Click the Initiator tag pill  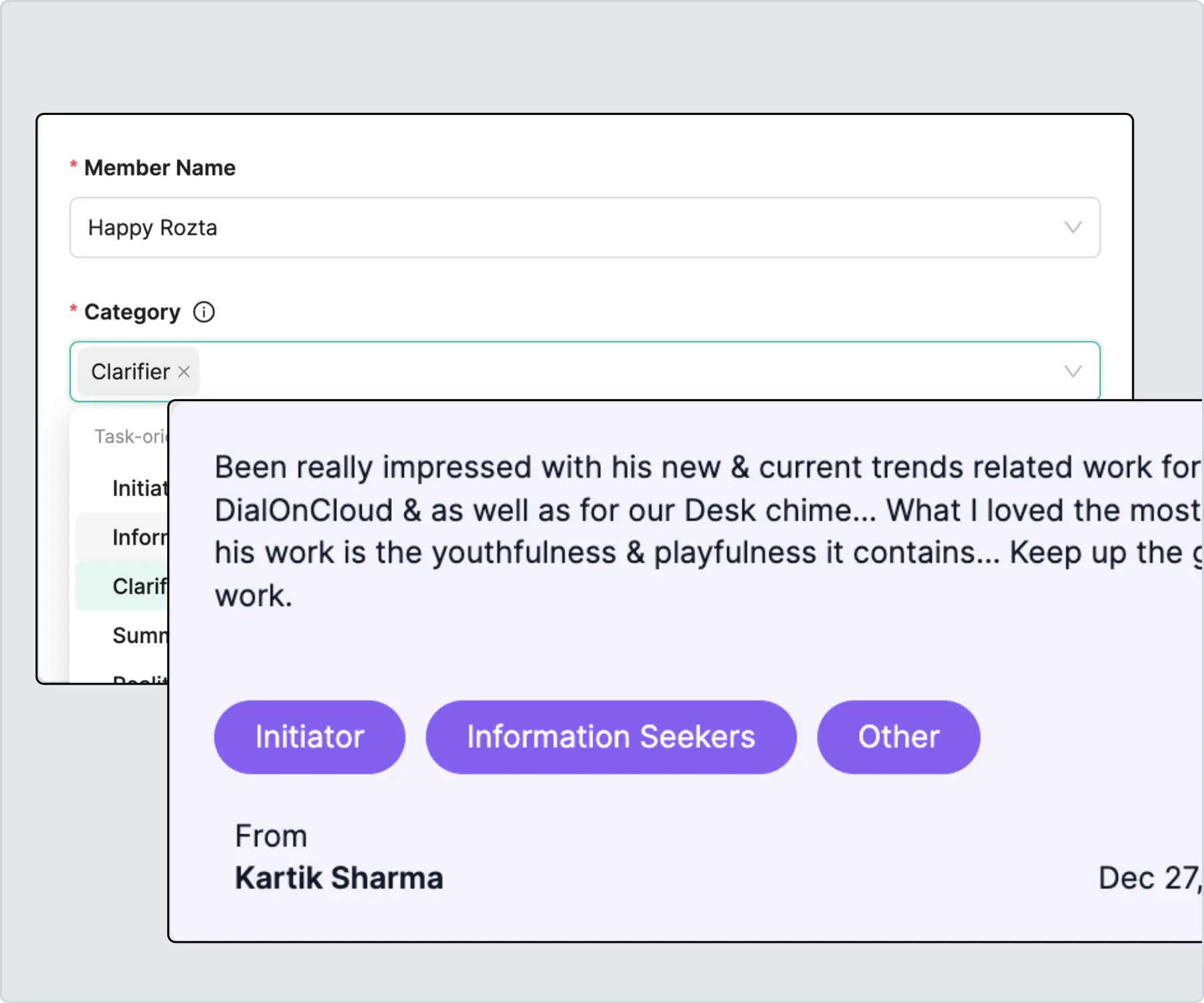point(309,737)
